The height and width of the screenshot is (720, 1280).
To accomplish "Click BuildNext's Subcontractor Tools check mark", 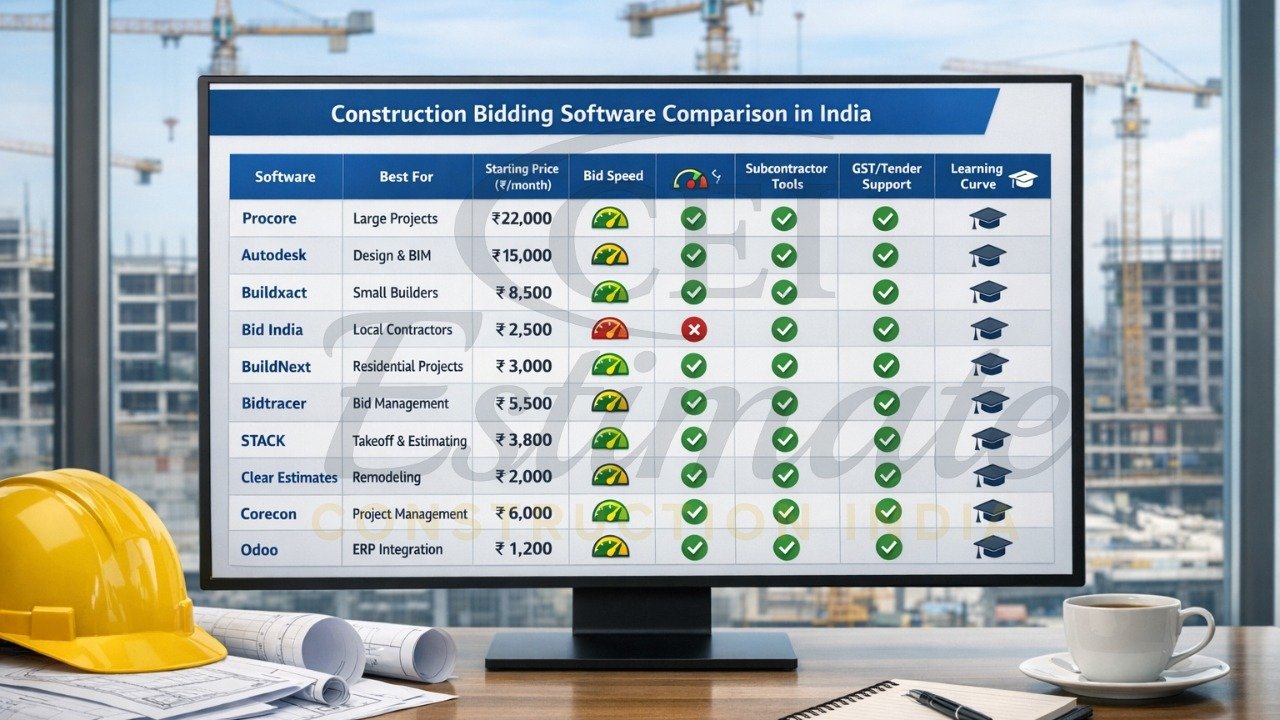I will (785, 365).
